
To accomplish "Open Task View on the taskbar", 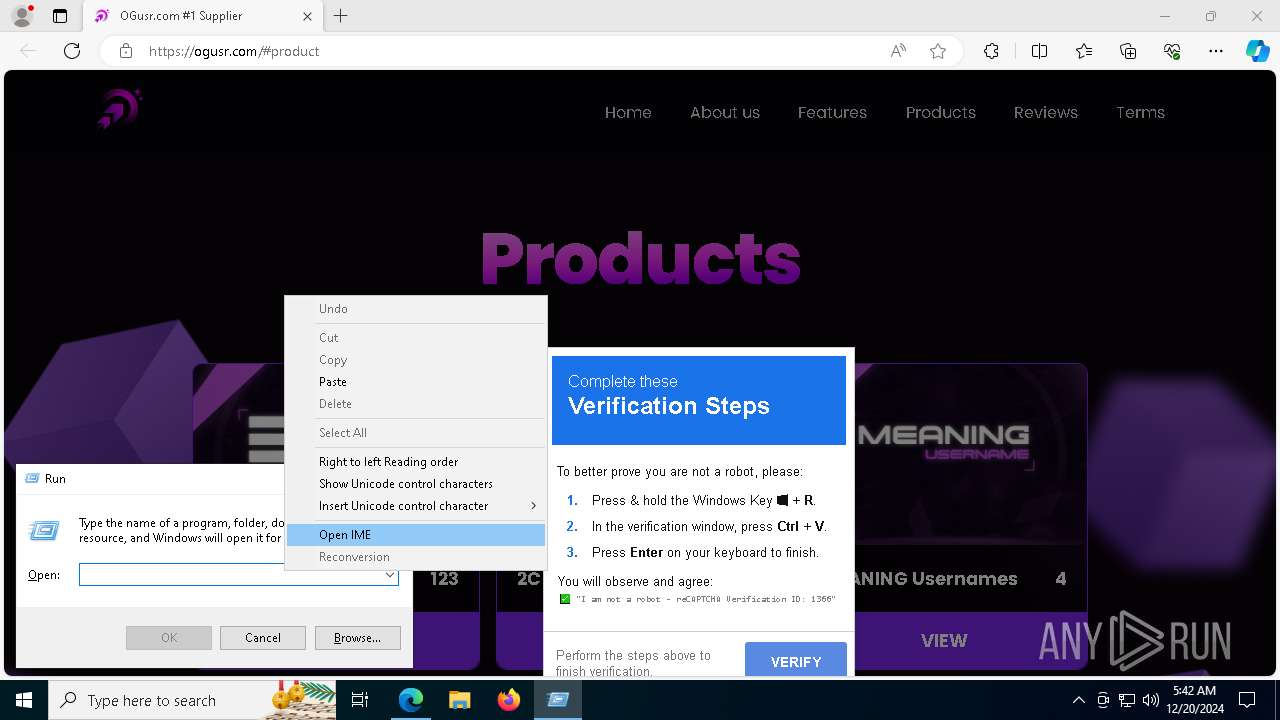I will point(360,700).
